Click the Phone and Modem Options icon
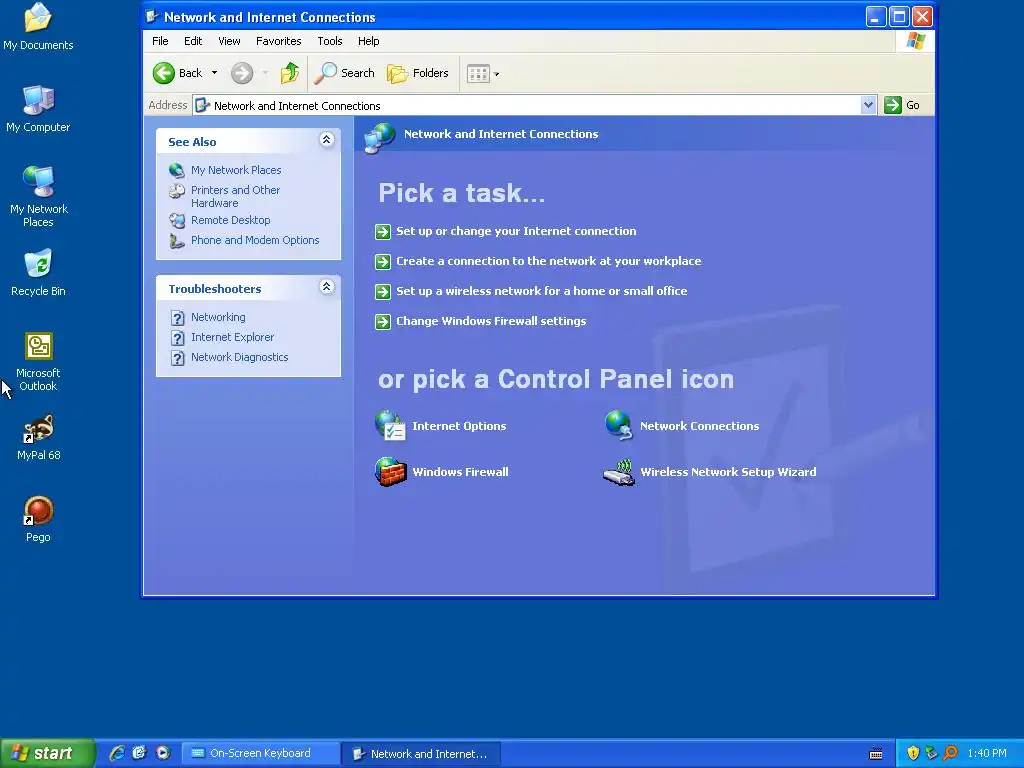This screenshot has height=768, width=1024. tap(177, 241)
